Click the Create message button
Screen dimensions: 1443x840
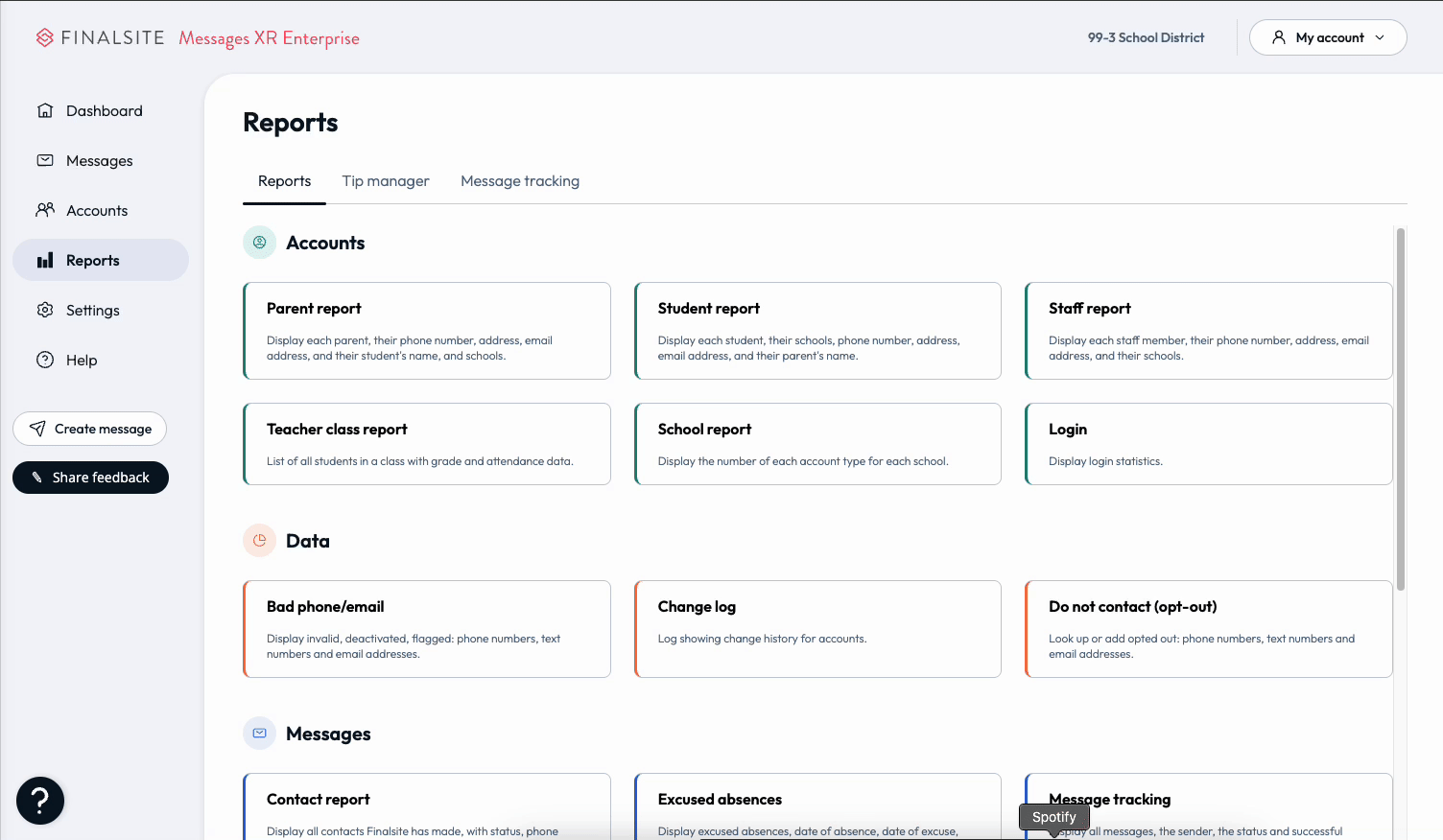[x=89, y=429]
